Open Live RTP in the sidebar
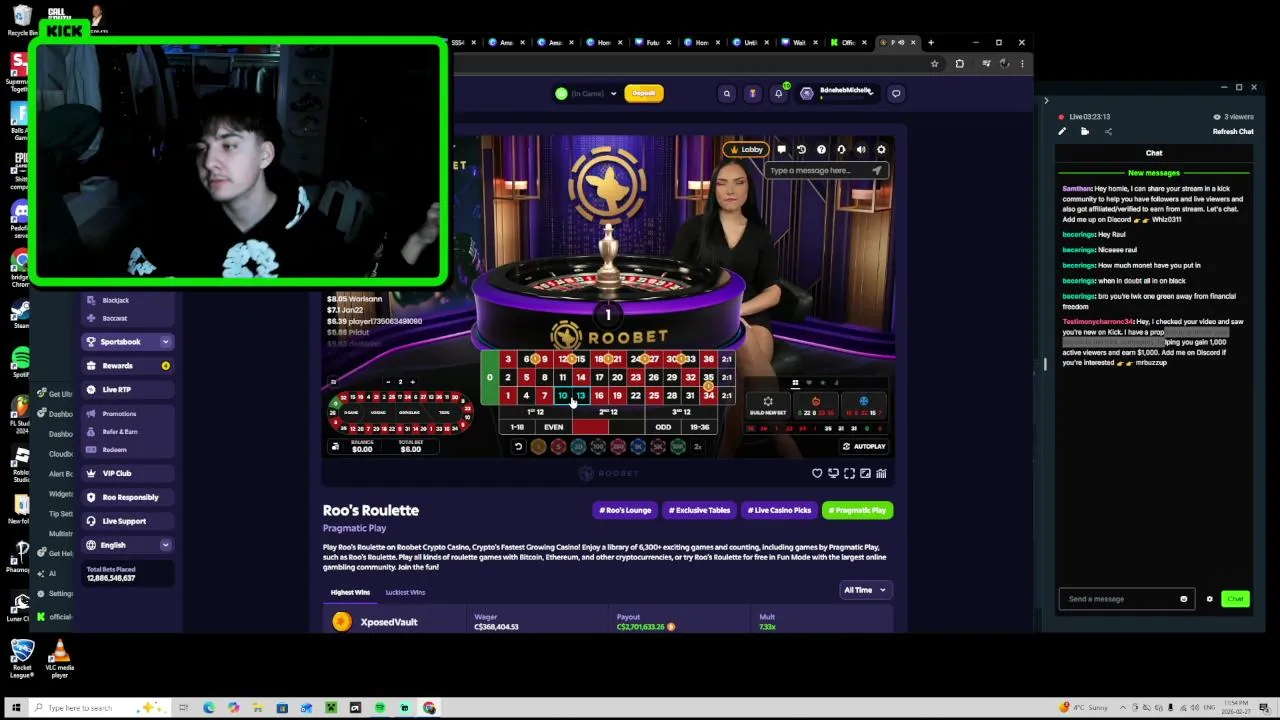This screenshot has width=1280, height=720. [128, 390]
